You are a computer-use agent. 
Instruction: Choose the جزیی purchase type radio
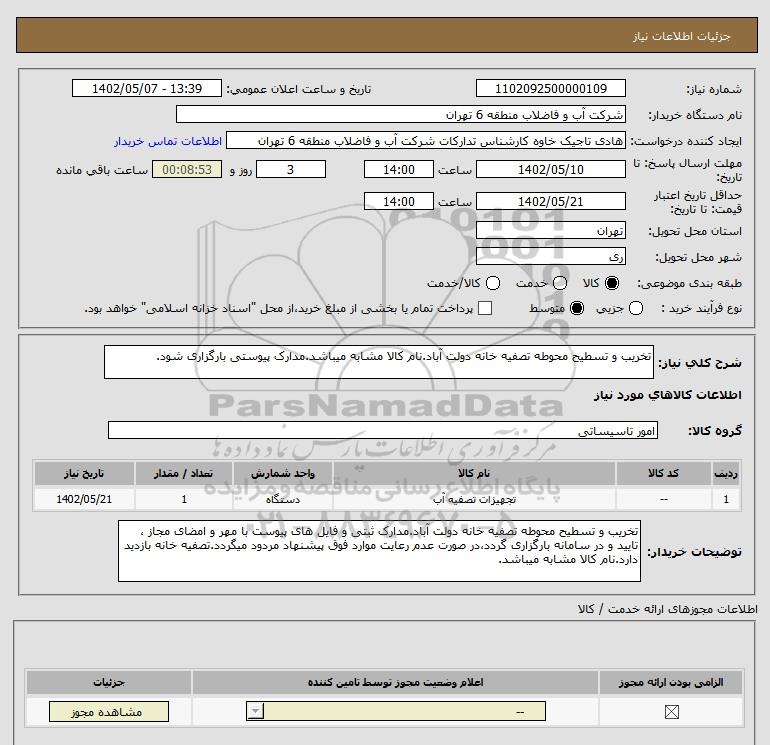coord(636,308)
